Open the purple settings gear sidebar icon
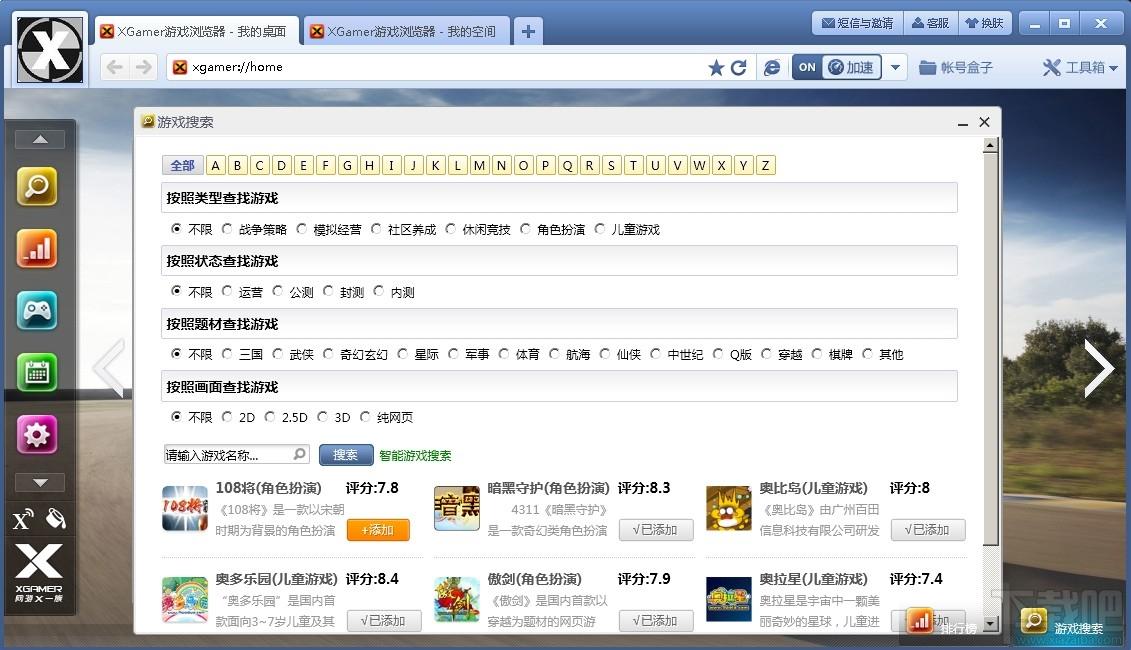The height and width of the screenshot is (650, 1131). pos(37,434)
